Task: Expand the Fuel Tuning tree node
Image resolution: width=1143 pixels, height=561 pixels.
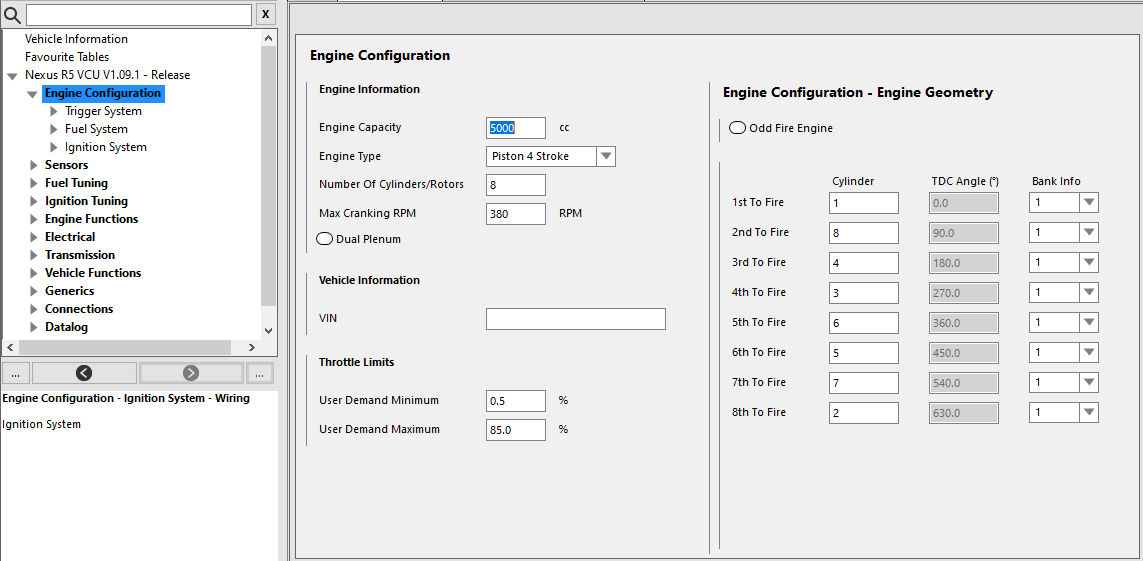Action: click(34, 183)
